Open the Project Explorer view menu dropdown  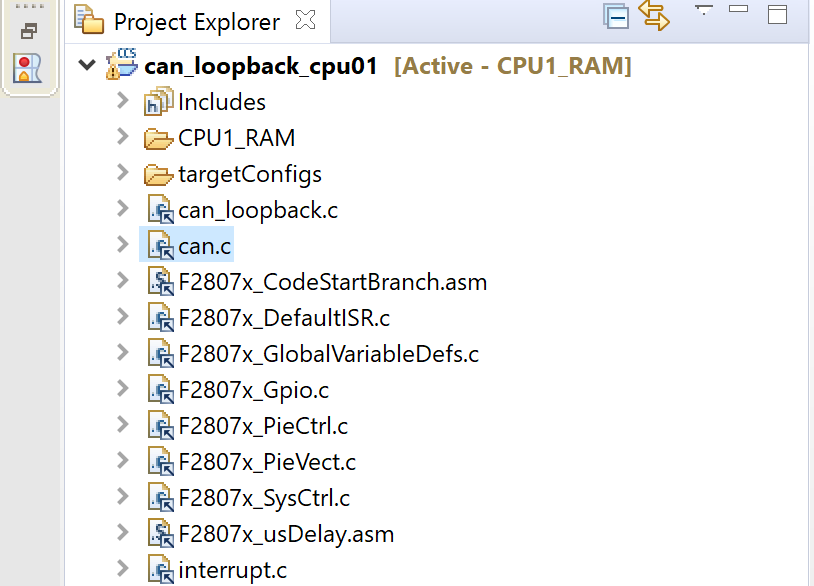click(x=702, y=14)
